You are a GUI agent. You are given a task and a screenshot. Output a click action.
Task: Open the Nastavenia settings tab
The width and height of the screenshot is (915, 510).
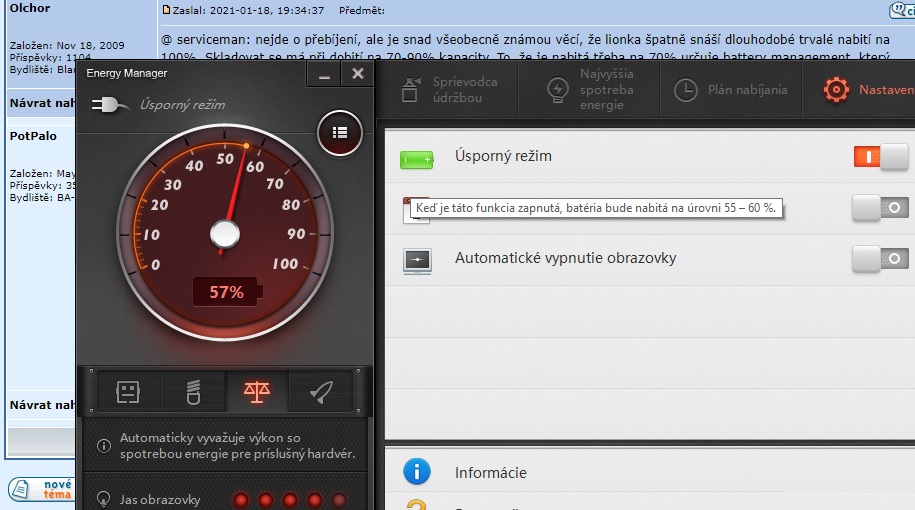(x=867, y=90)
